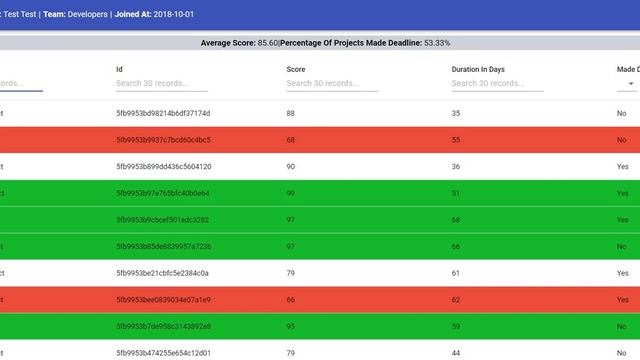This screenshot has width=640, height=360.
Task: Select the id 5fb9953bd98214b6df37174d
Action: pyautogui.click(x=163, y=113)
